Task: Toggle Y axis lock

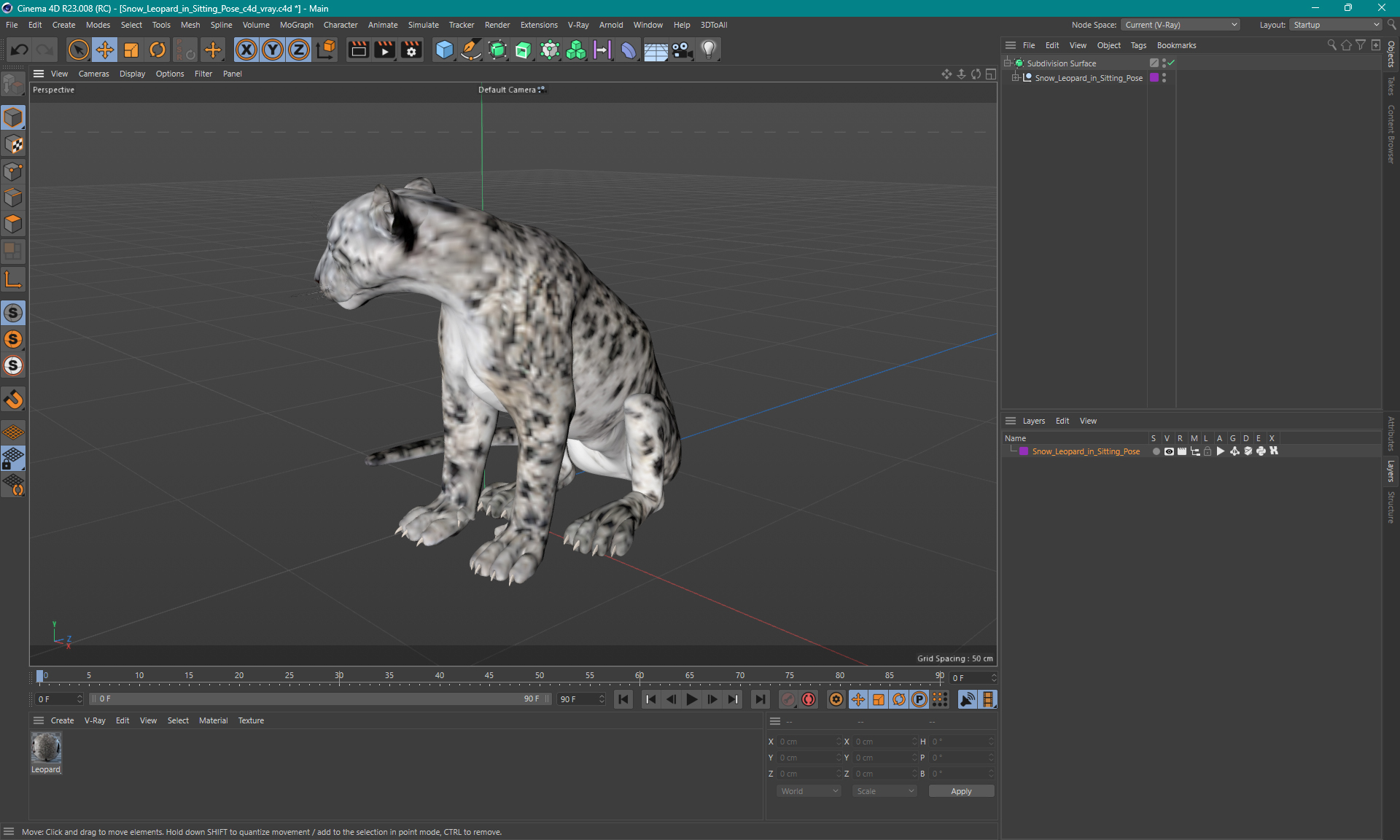Action: 273,50
